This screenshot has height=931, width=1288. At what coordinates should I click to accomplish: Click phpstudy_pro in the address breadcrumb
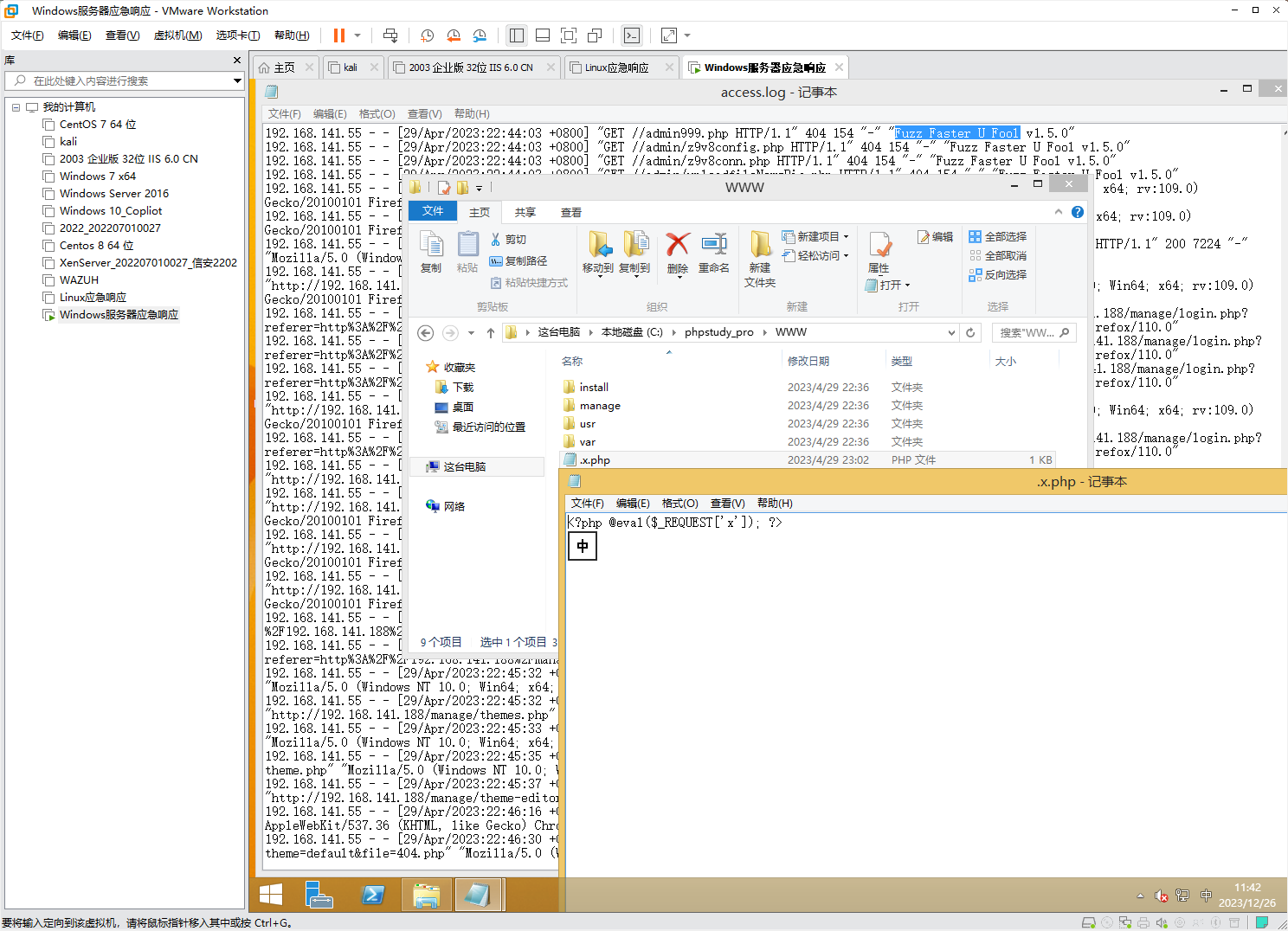pyautogui.click(x=718, y=332)
